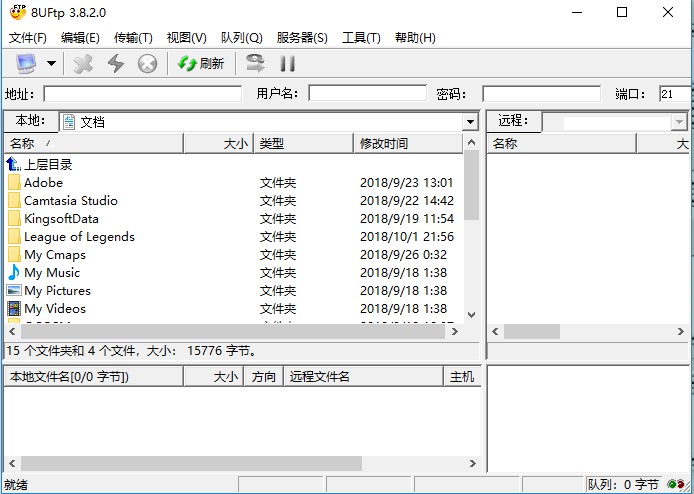This screenshot has height=494, width=694.
Task: Open the 工具(T) menu
Action: click(x=361, y=38)
